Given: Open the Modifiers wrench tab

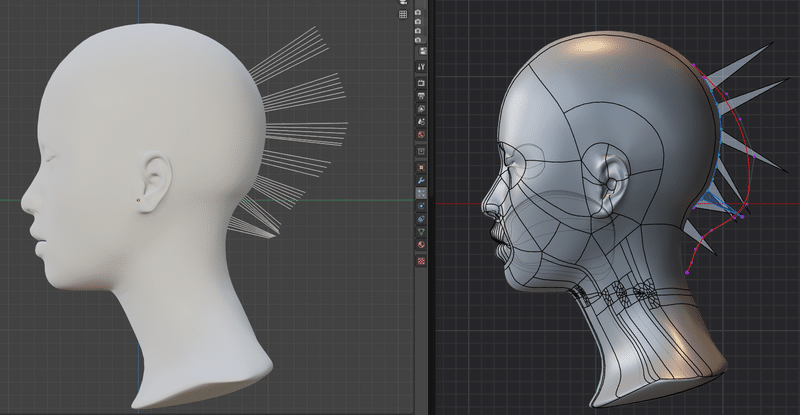Looking at the screenshot, I should 421,180.
